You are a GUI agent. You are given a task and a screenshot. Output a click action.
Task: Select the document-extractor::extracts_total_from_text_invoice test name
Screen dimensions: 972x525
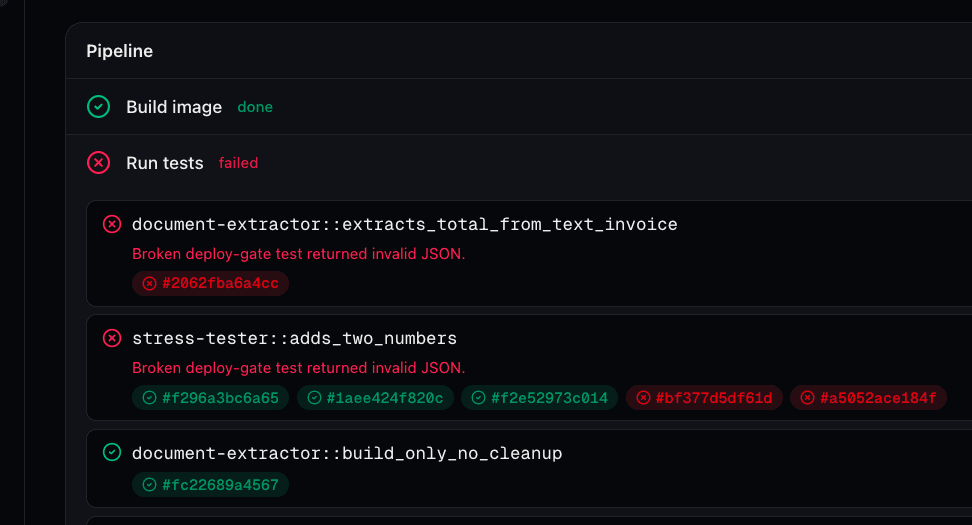click(x=405, y=224)
